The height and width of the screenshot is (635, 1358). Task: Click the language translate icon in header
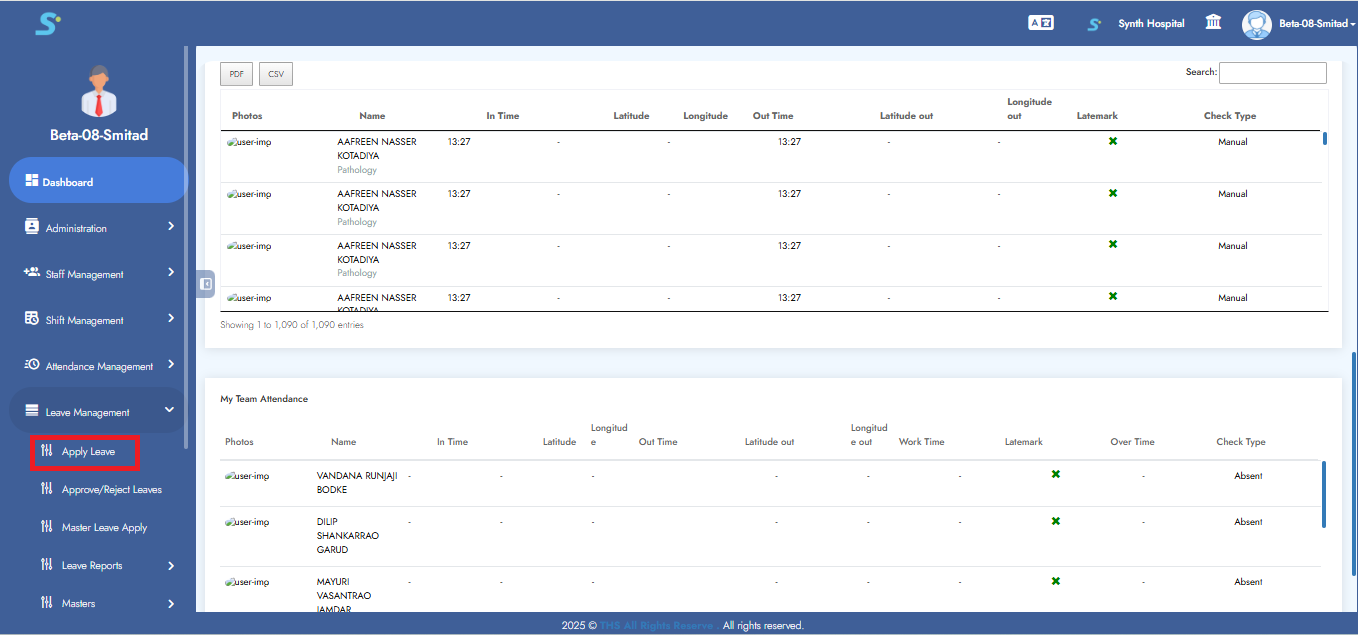1041,23
